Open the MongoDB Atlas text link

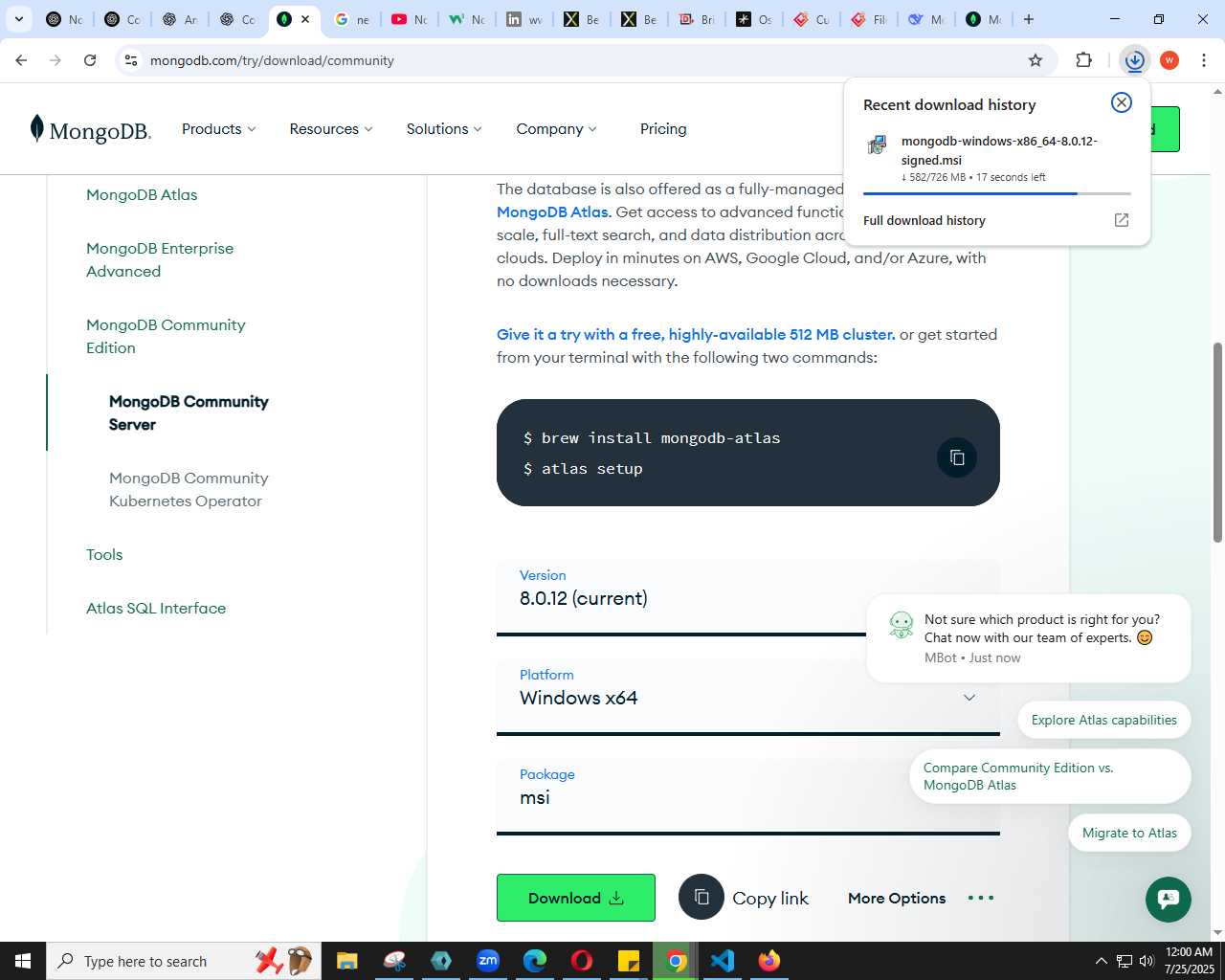point(553,212)
